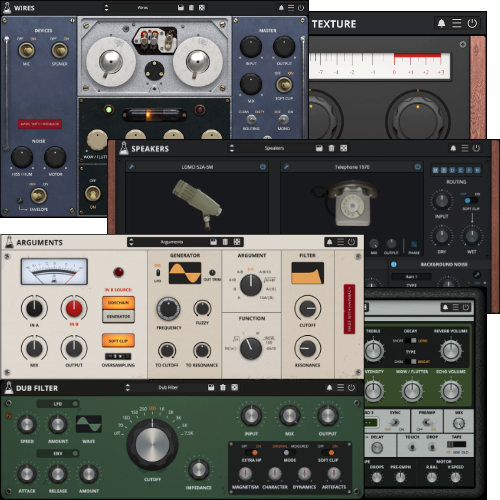Screen dimensions: 500x500
Task: Open the Telephone 1970 device selector
Action: [352, 167]
